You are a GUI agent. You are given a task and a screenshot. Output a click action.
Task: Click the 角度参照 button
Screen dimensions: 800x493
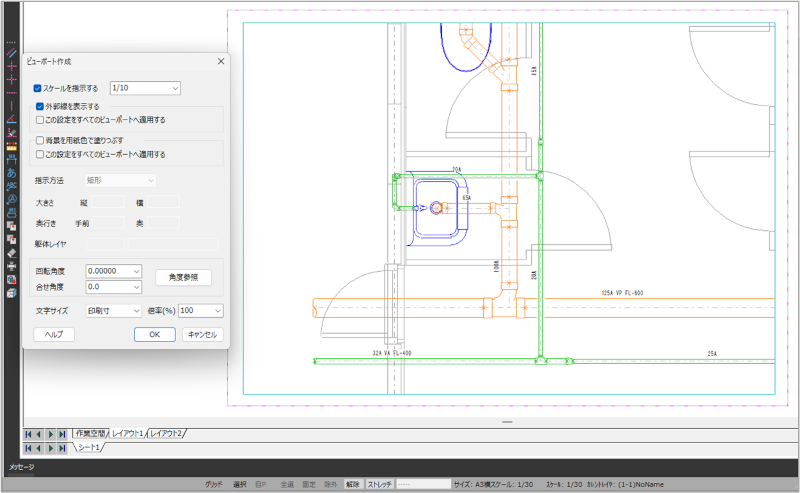(x=183, y=277)
